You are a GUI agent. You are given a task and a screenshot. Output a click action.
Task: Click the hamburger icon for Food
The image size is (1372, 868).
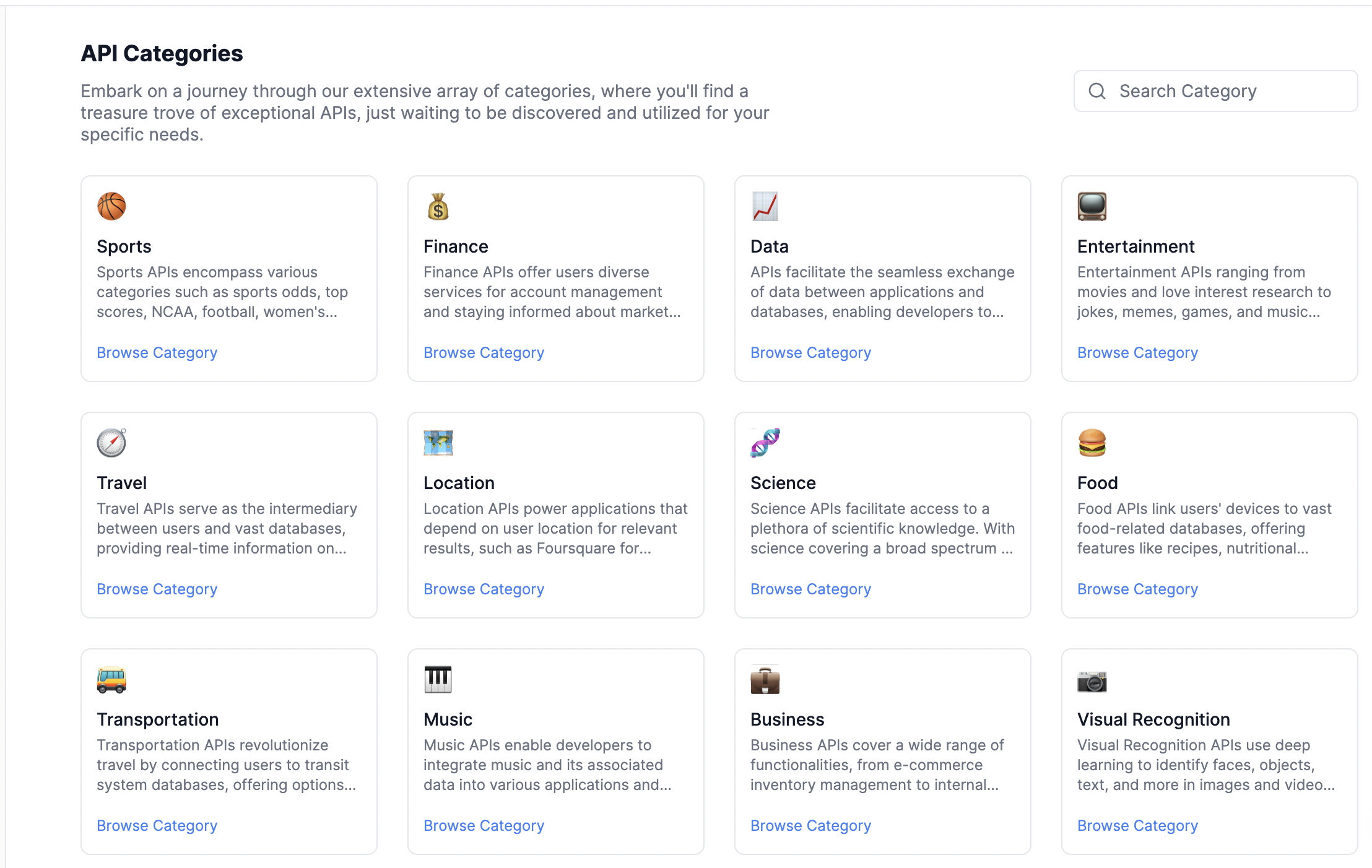[1092, 443]
